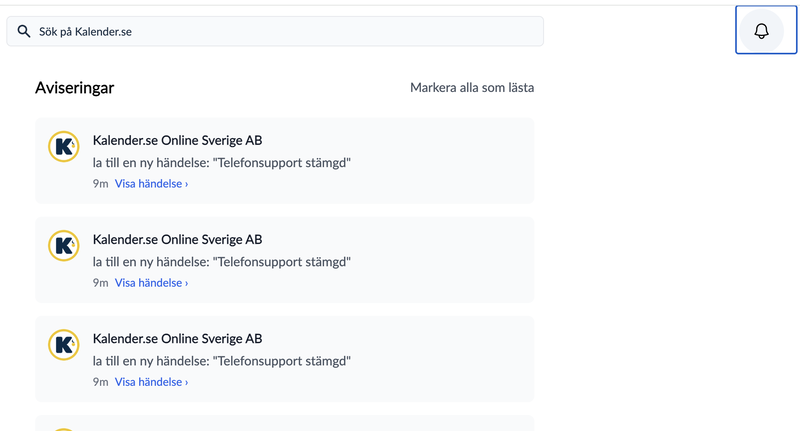This screenshot has width=800, height=431.
Task: Click Markera alla som lästa
Action: (472, 88)
